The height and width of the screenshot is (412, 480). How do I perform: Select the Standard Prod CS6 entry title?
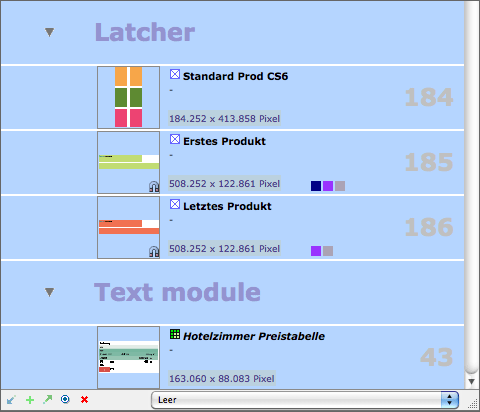pyautogui.click(x=235, y=76)
